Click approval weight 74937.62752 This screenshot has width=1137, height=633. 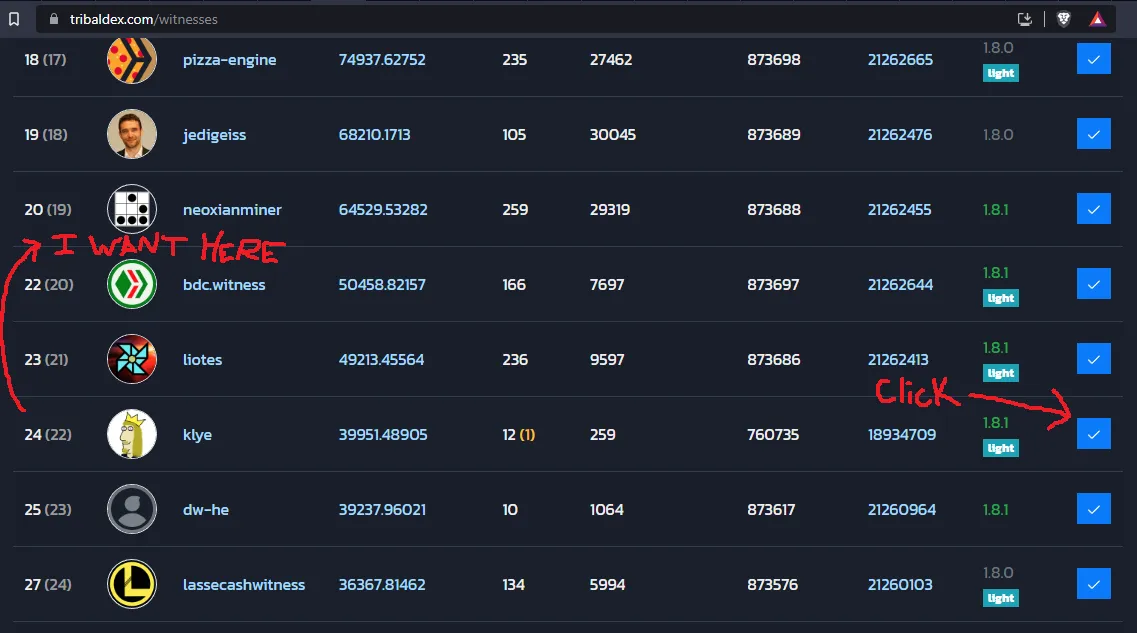(382, 59)
